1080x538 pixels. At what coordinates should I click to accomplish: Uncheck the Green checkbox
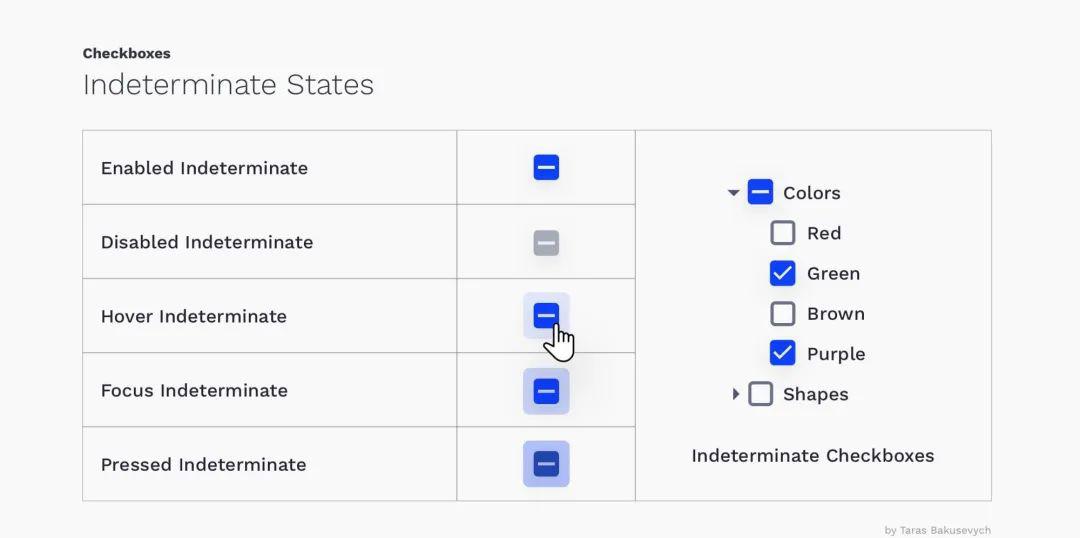[782, 273]
